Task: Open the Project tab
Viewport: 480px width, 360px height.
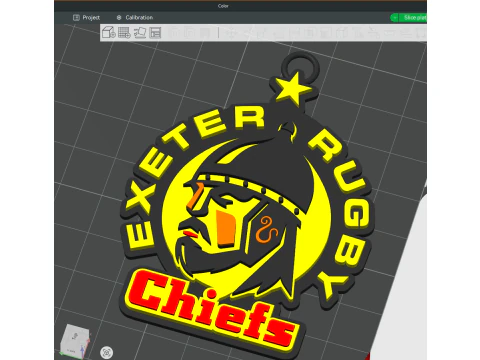Action: (x=86, y=18)
